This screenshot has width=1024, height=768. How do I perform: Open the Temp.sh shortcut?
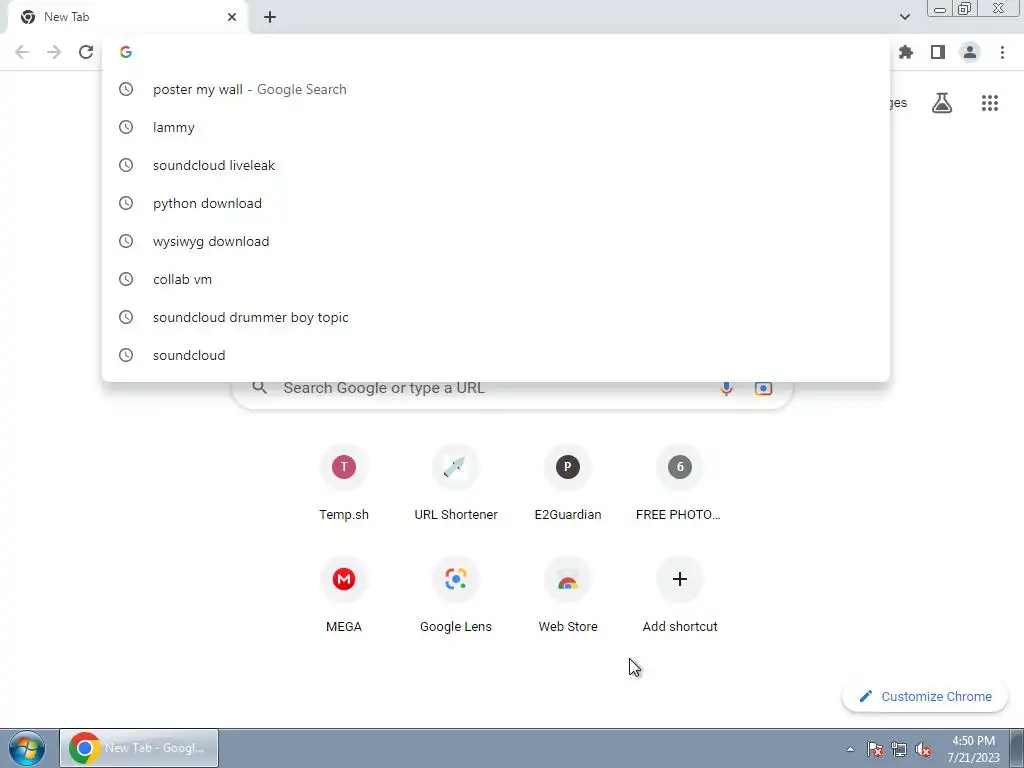[344, 483]
